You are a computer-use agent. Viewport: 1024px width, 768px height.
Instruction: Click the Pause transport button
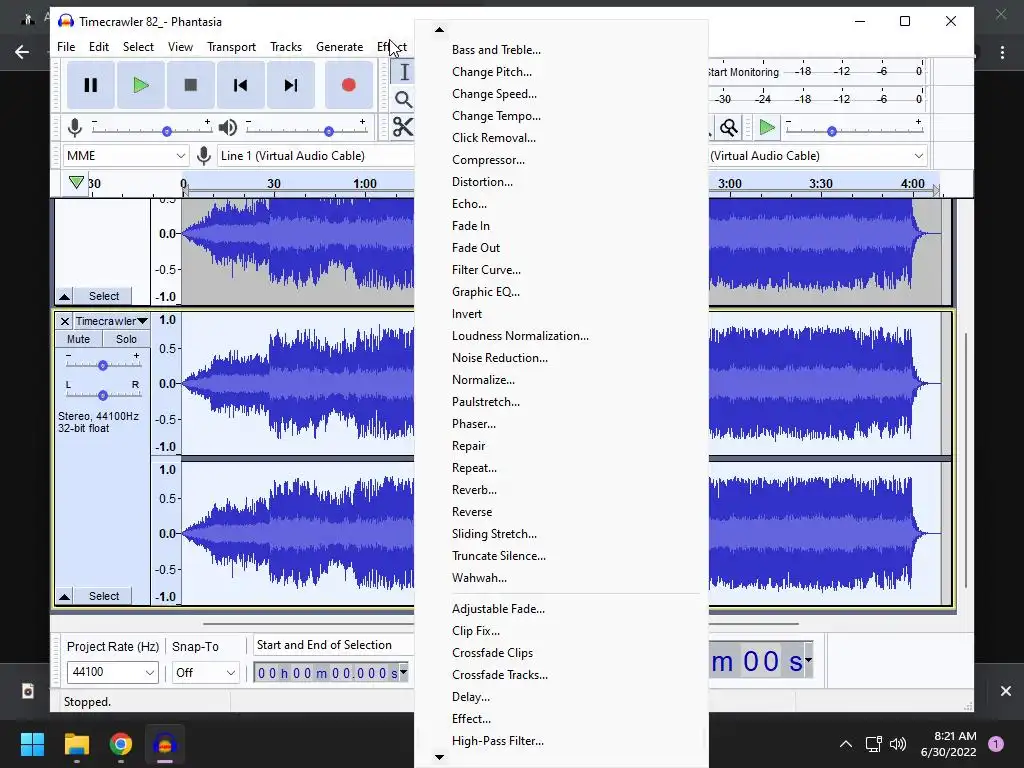click(x=91, y=85)
